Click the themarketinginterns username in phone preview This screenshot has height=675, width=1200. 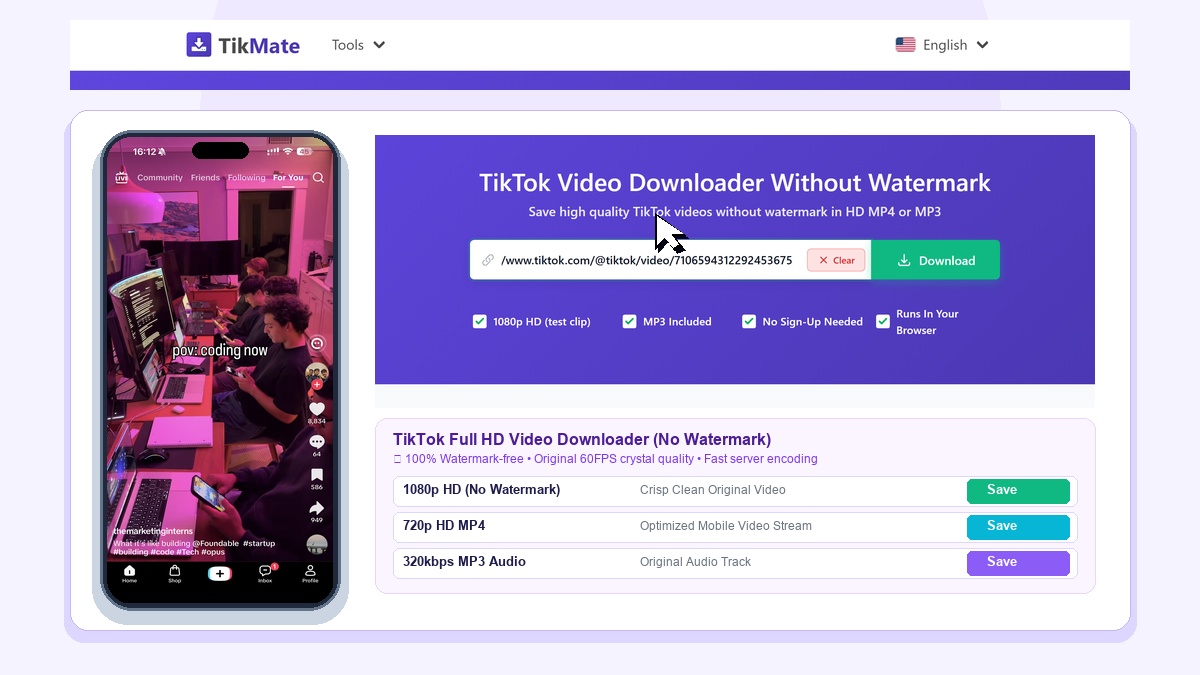(153, 531)
